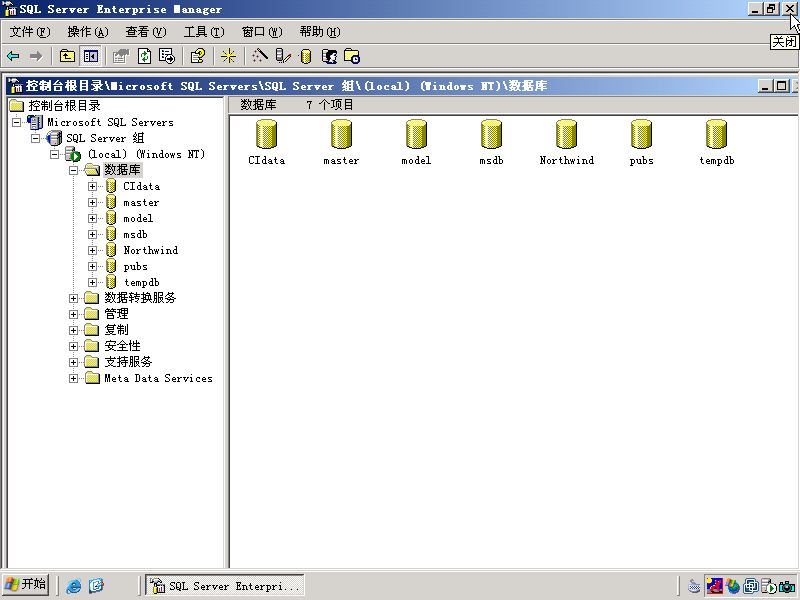Click the yellow star New toolbar icon
800x600 pixels.
[x=229, y=56]
